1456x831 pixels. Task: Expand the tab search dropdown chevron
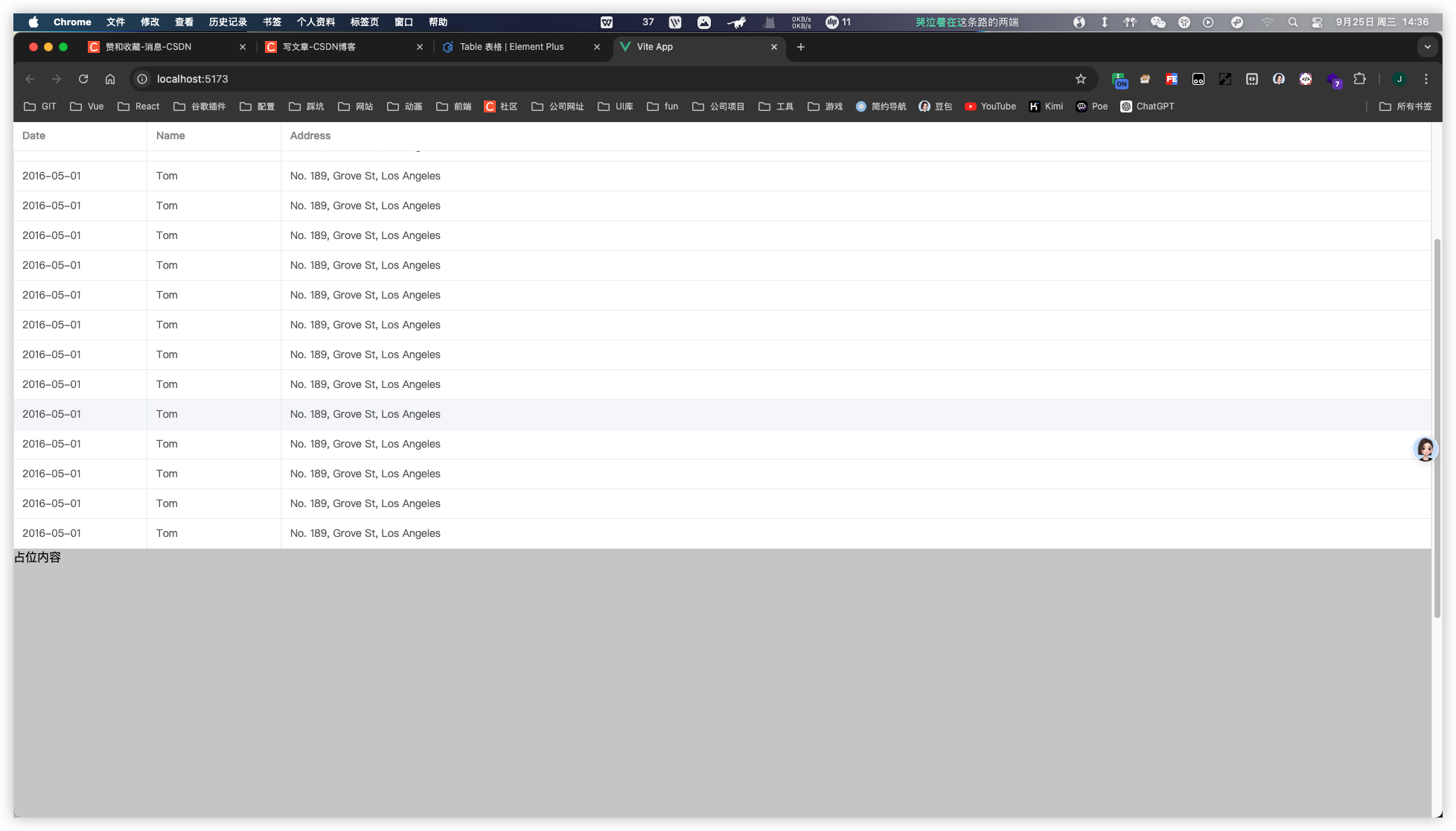pos(1427,47)
